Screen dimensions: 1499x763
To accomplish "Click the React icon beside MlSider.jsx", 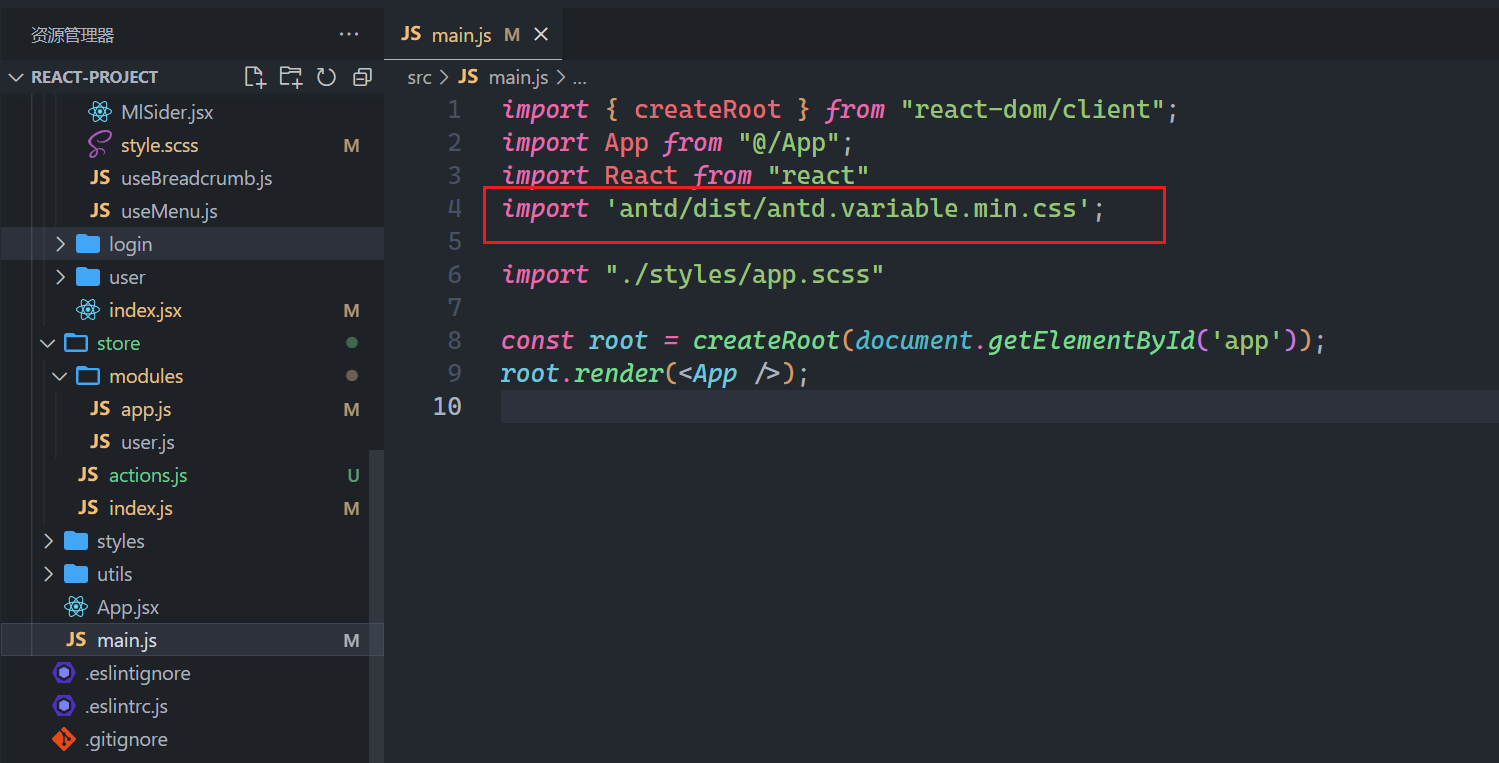I will coord(99,112).
